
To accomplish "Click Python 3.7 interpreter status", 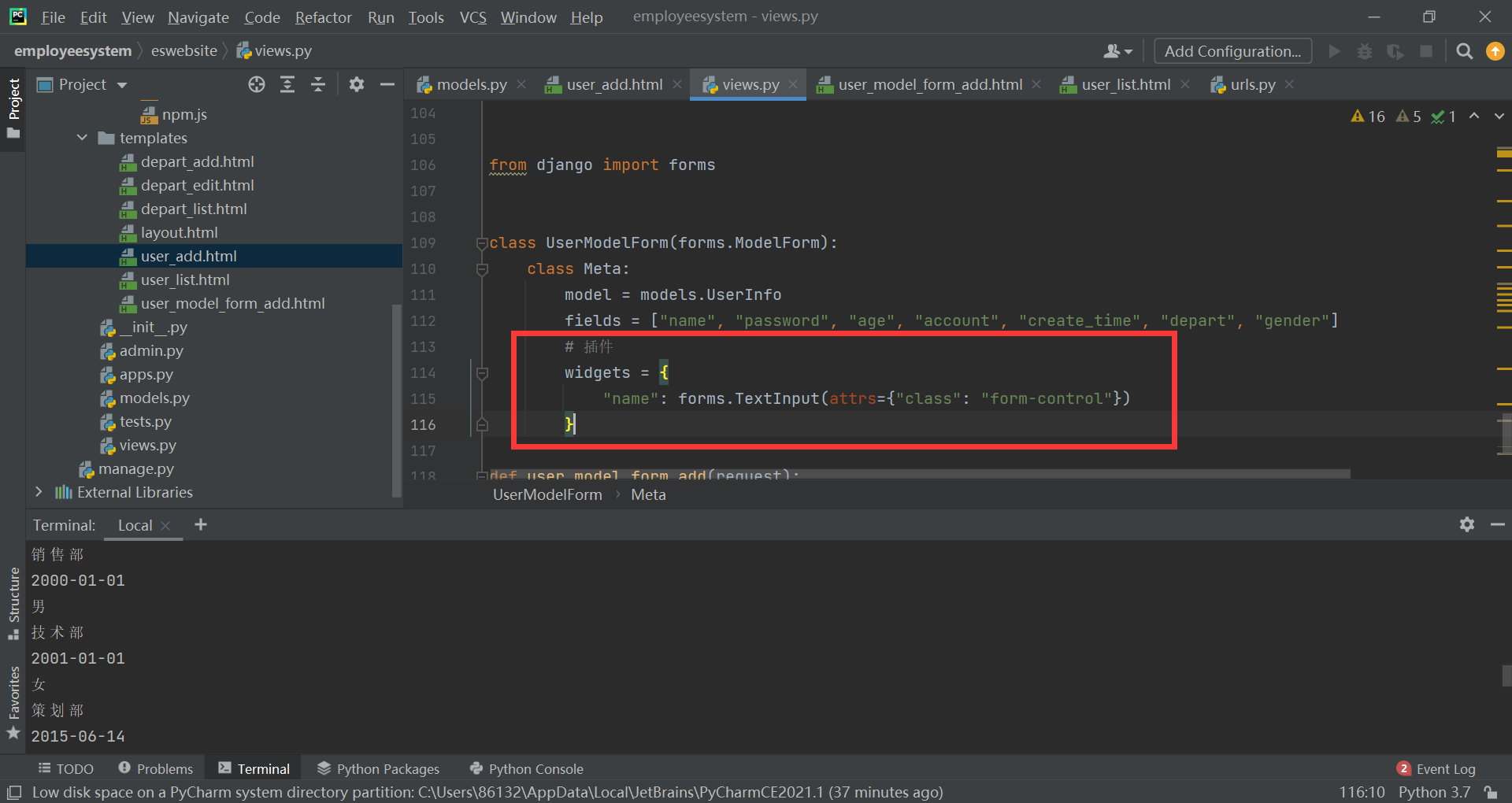I will (1434, 792).
